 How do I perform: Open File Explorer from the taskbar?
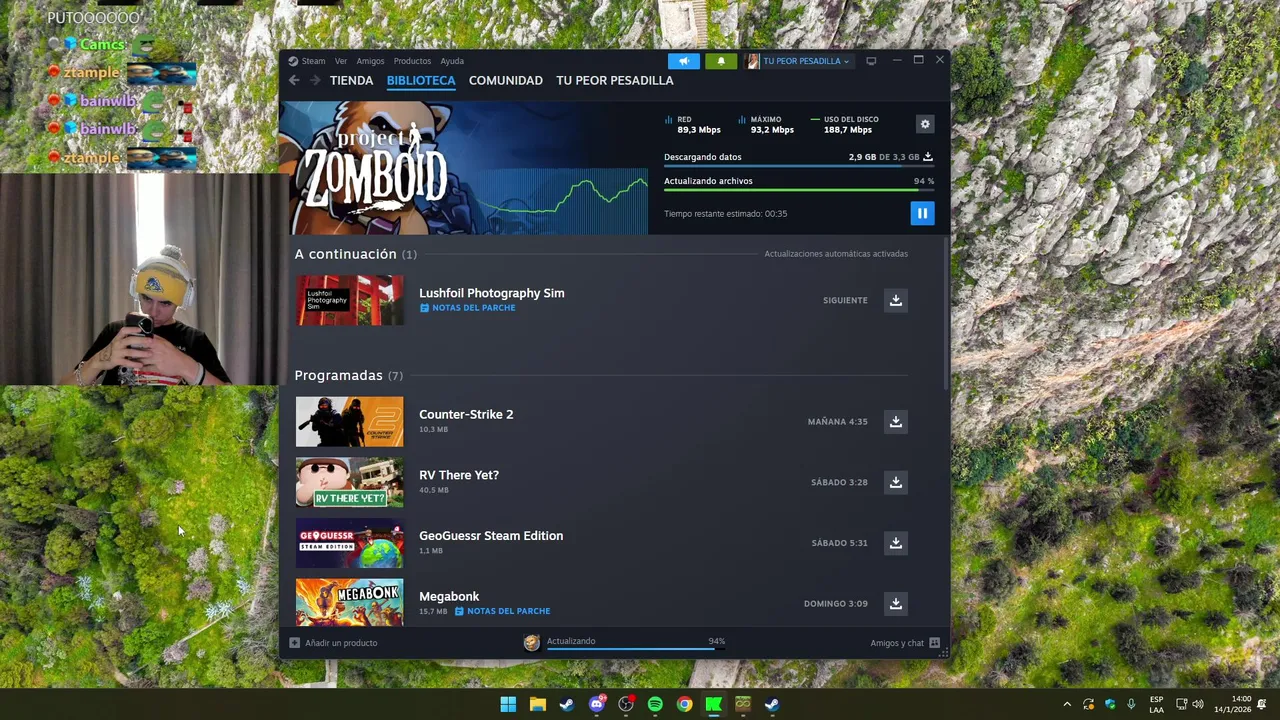538,704
